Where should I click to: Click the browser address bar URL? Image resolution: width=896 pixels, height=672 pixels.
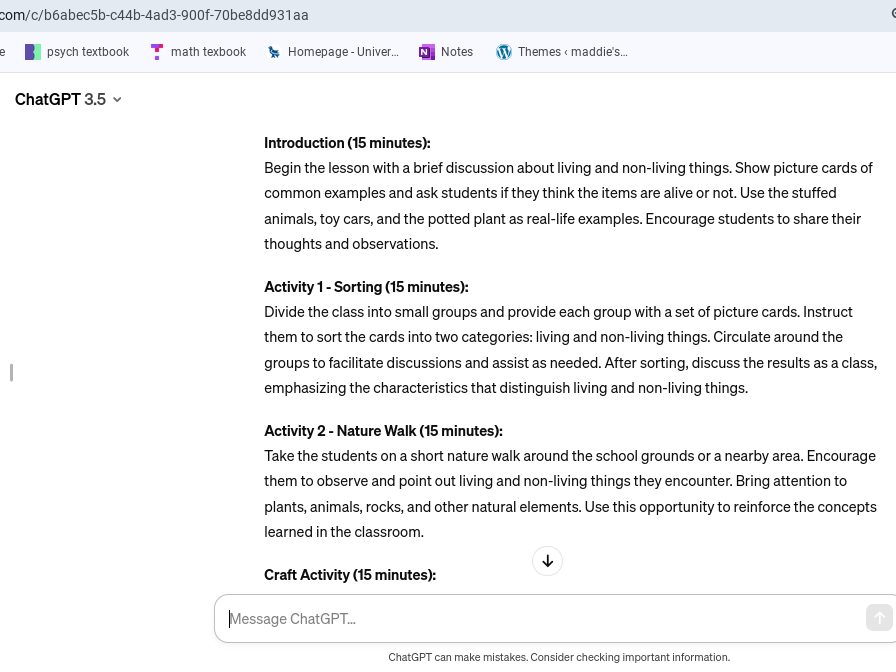154,15
